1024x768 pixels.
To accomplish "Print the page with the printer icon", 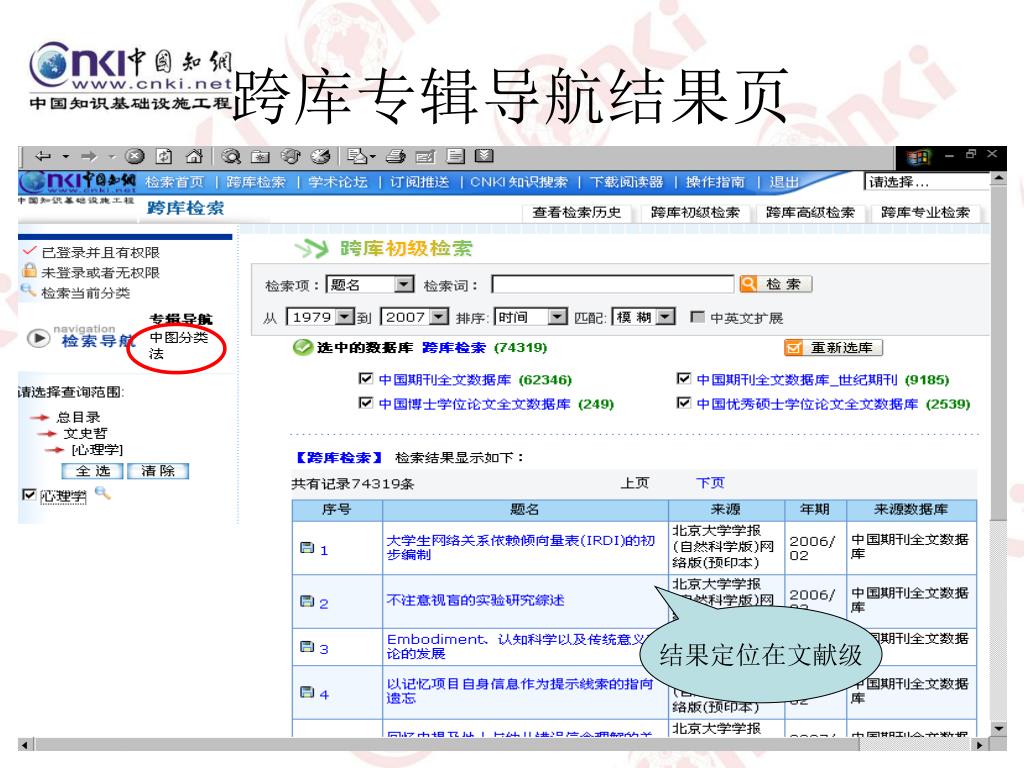I will [395, 156].
